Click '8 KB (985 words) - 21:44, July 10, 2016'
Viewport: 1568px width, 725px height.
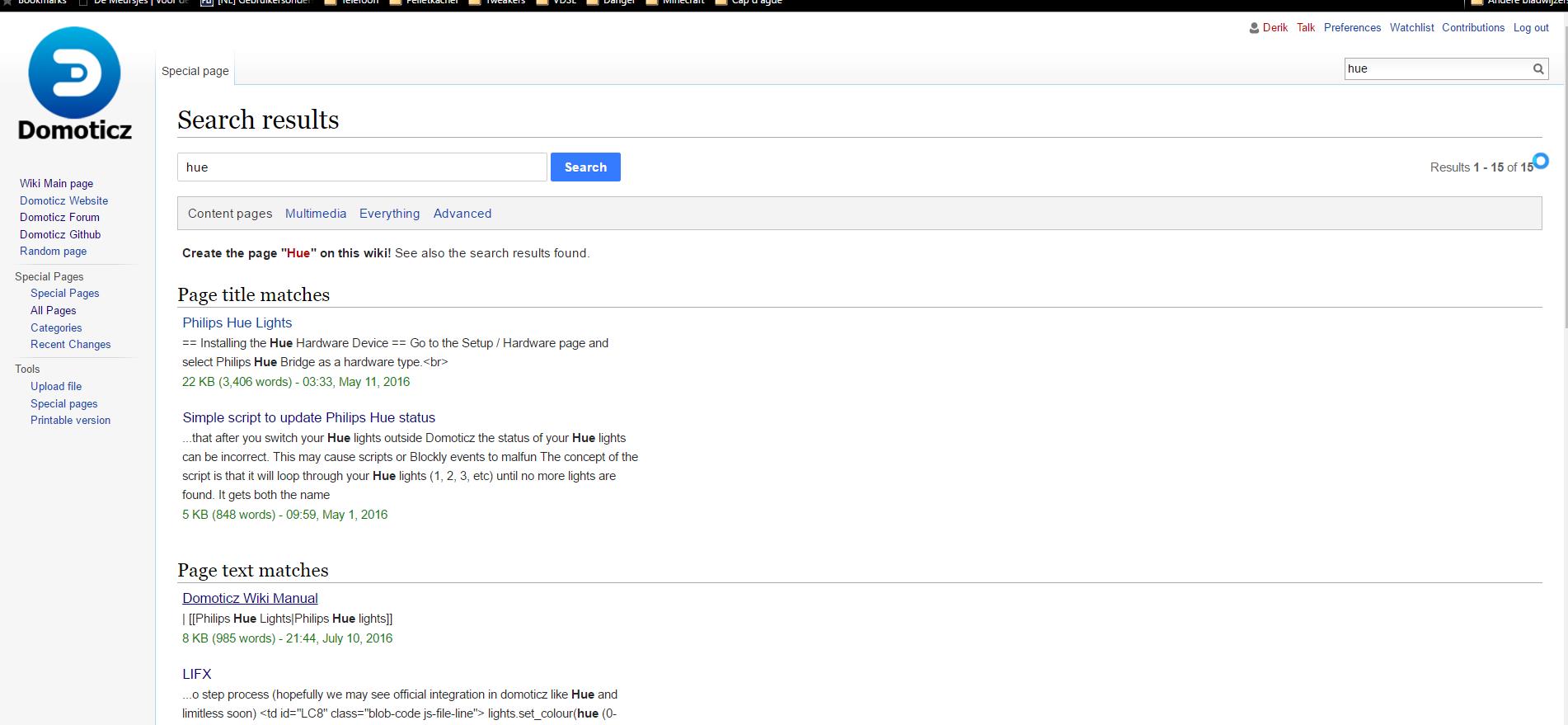tap(287, 638)
